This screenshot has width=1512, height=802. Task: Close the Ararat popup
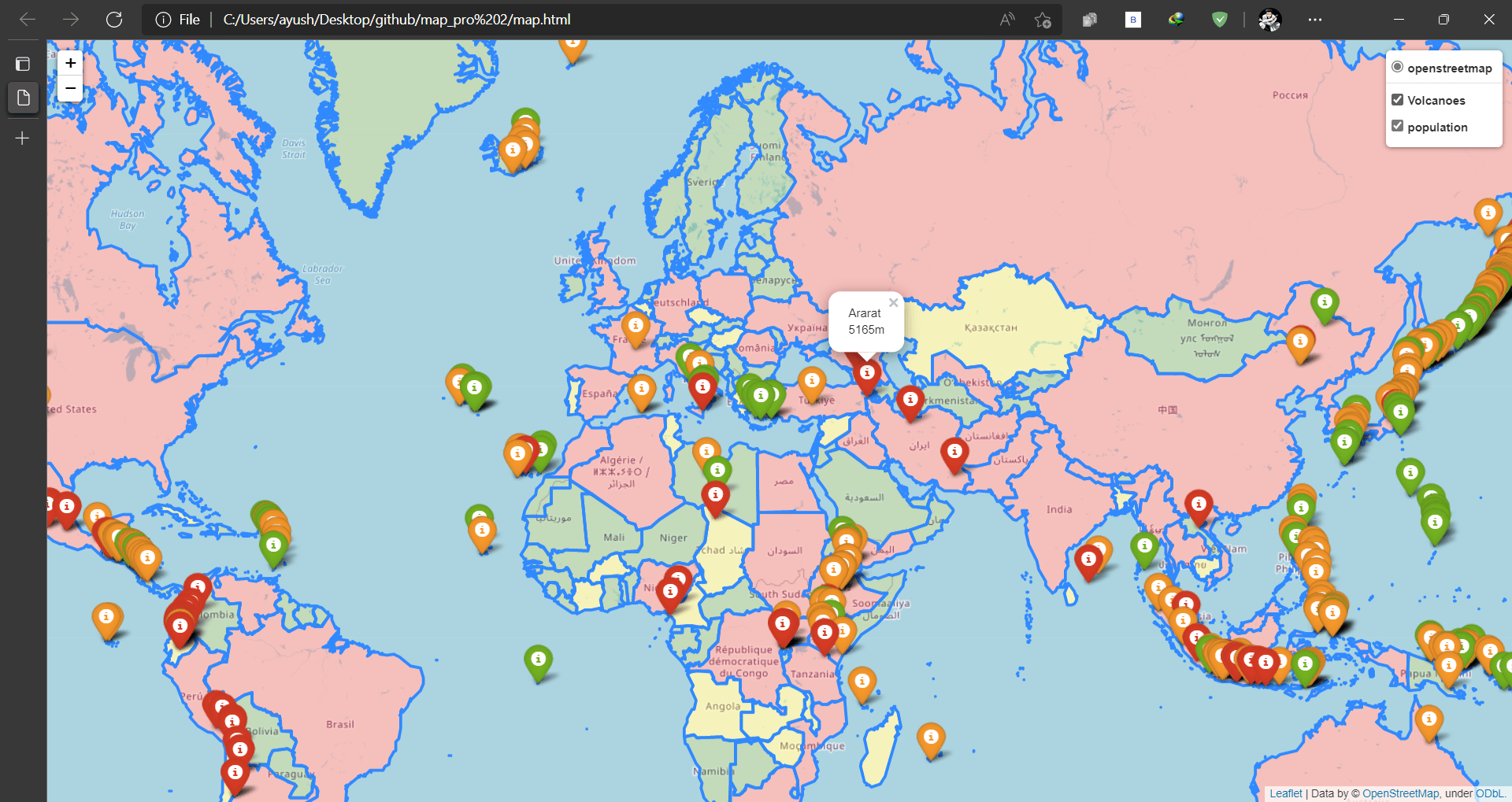tap(893, 303)
